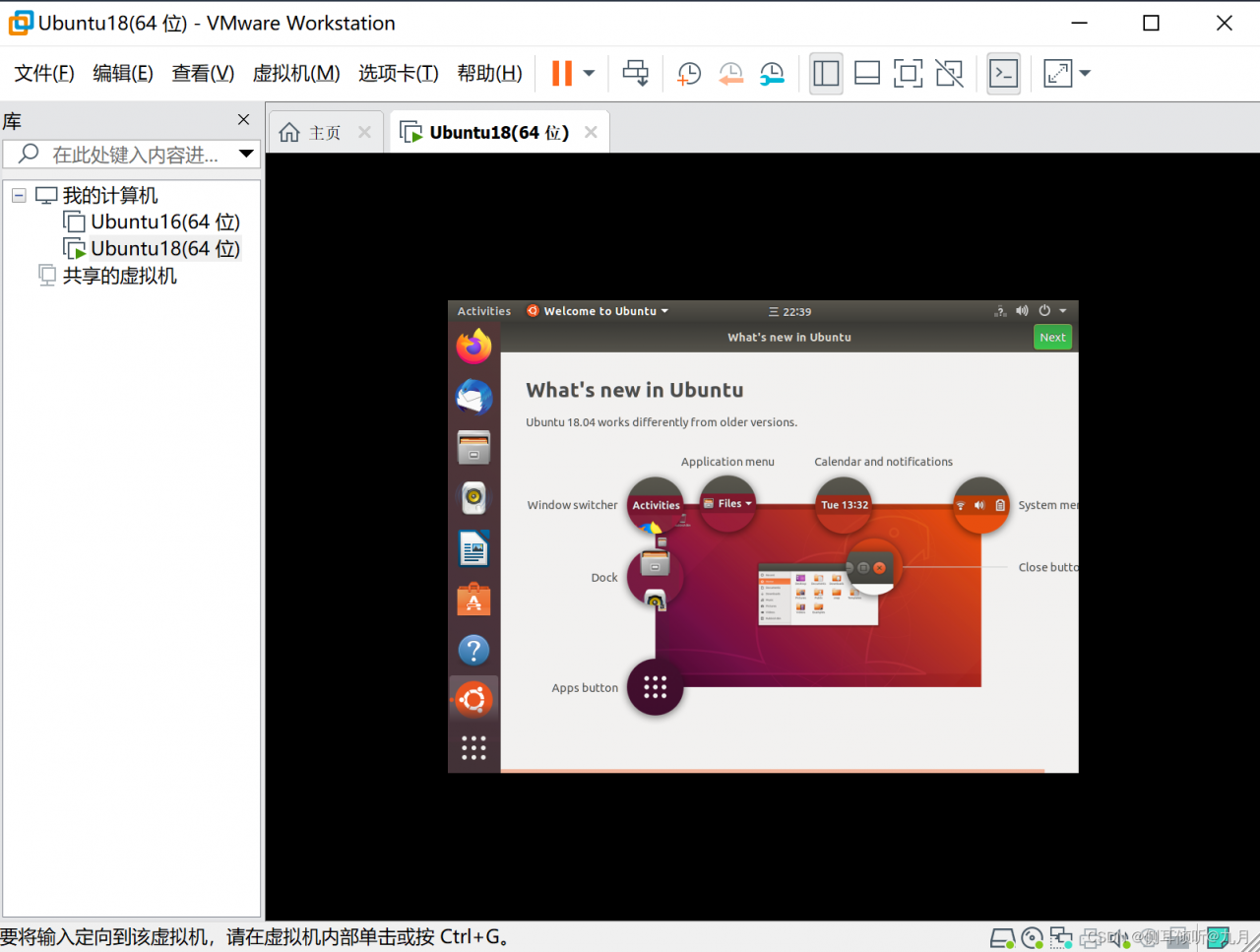Click the Ubuntu top bar volume icon
The width and height of the screenshot is (1260, 952).
click(x=1022, y=311)
